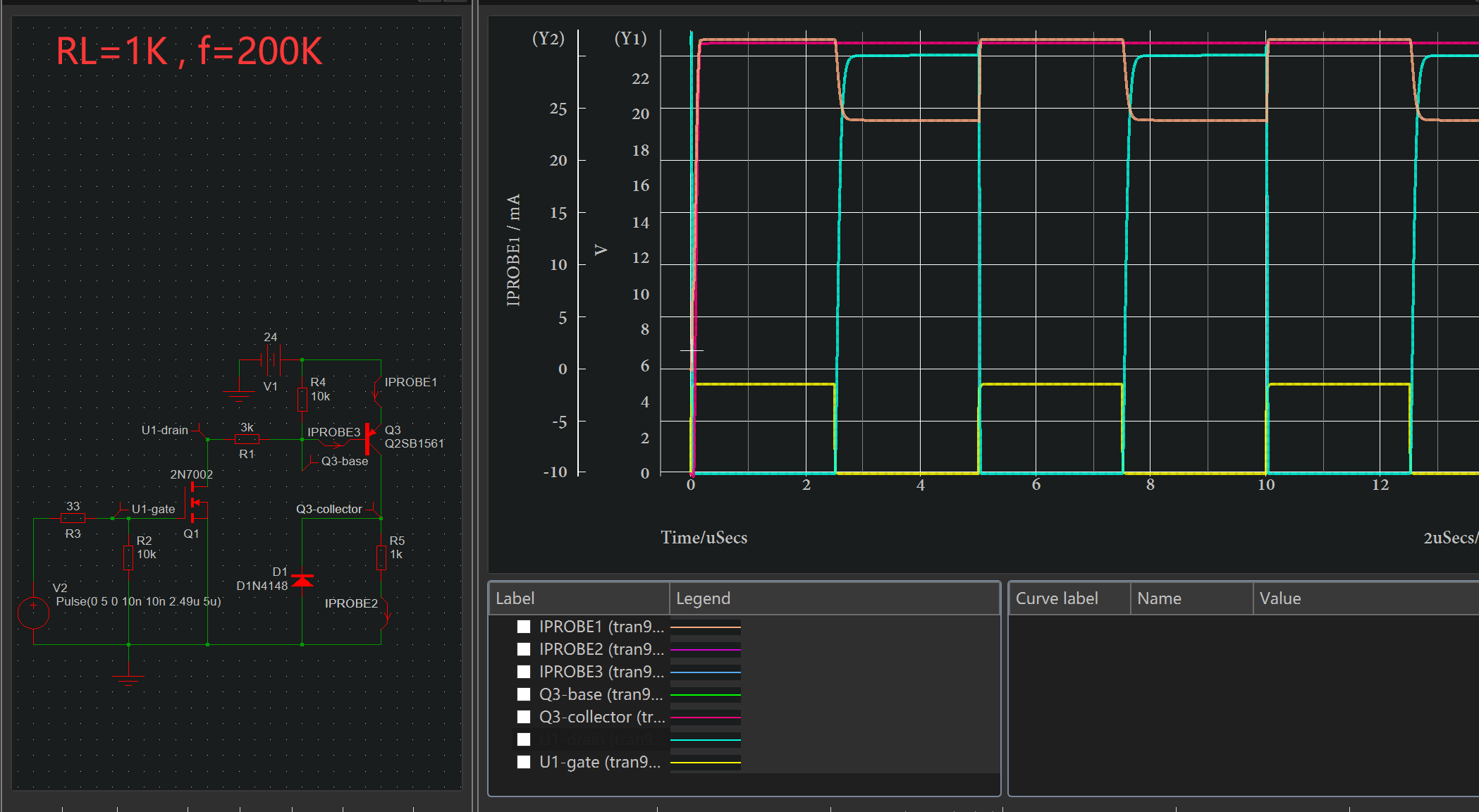Select the U1-gate voltage probe
The height and width of the screenshot is (812, 1479).
pos(120,510)
